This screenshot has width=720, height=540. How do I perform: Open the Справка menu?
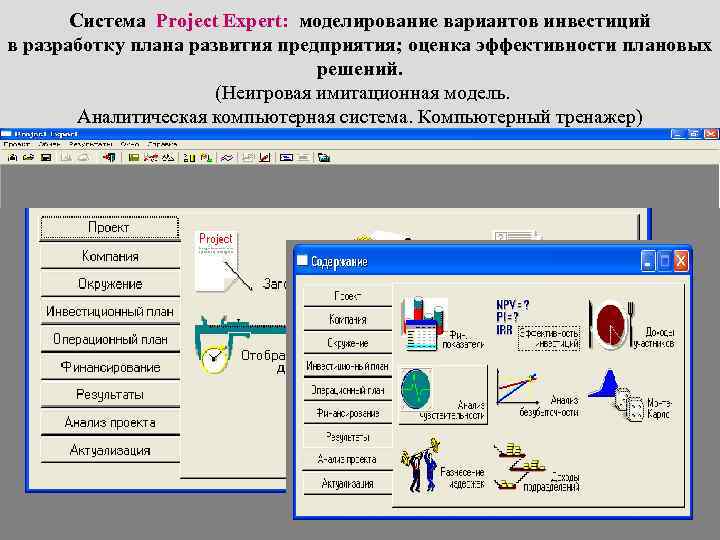162,144
